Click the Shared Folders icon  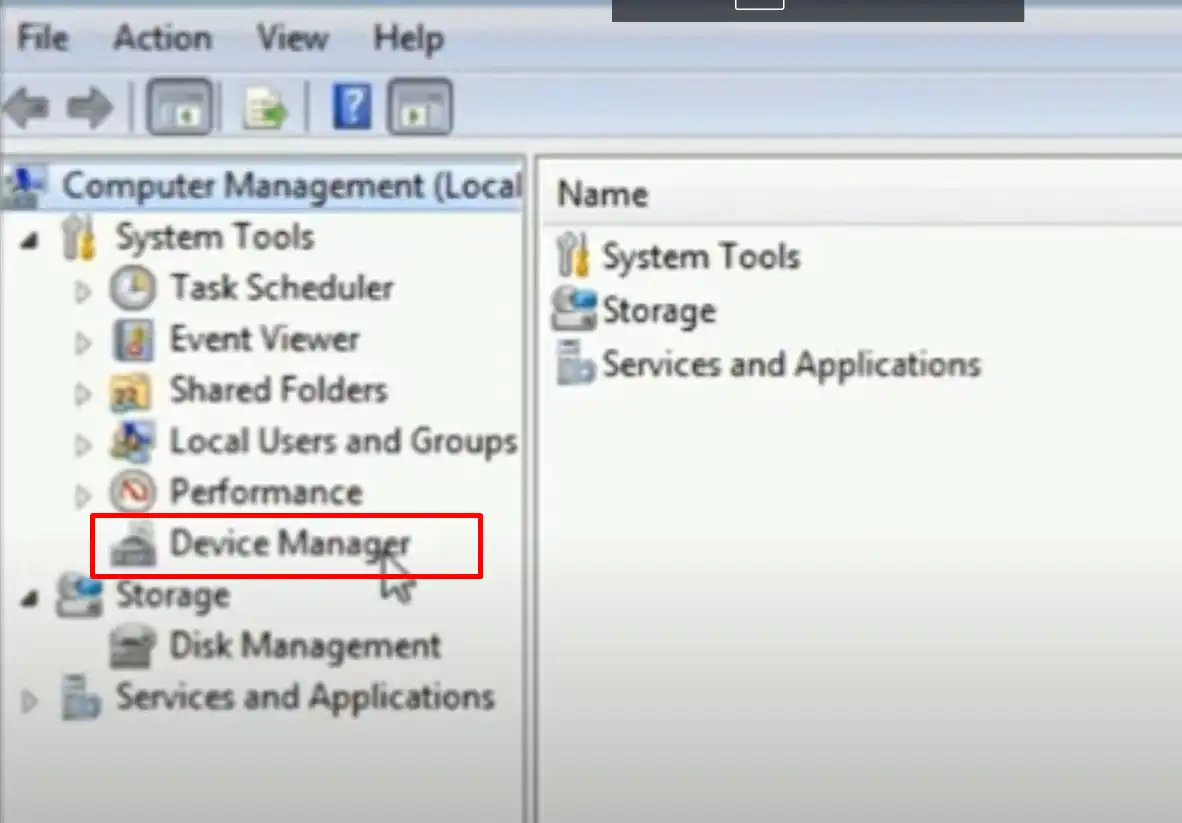(x=130, y=391)
